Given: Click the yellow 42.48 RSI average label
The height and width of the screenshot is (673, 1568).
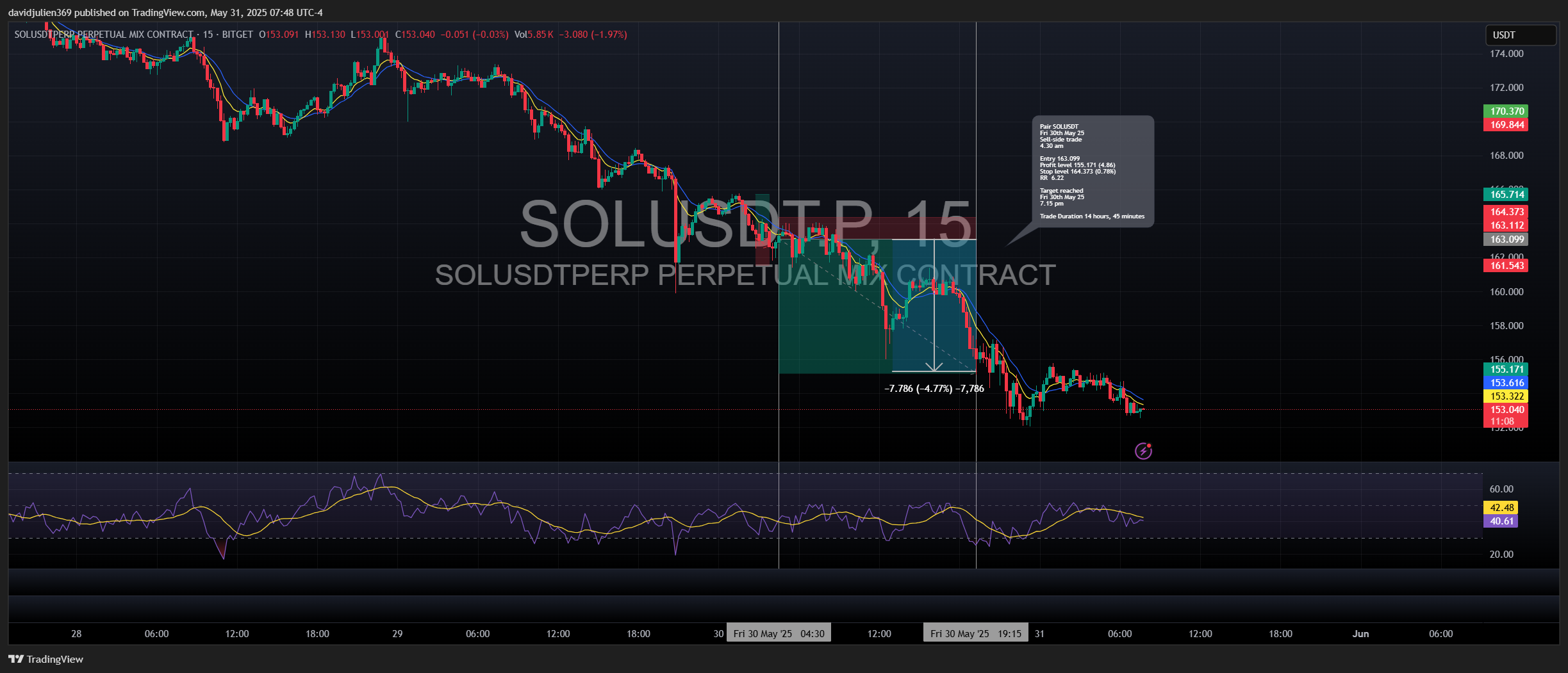Looking at the screenshot, I should 1501,508.
